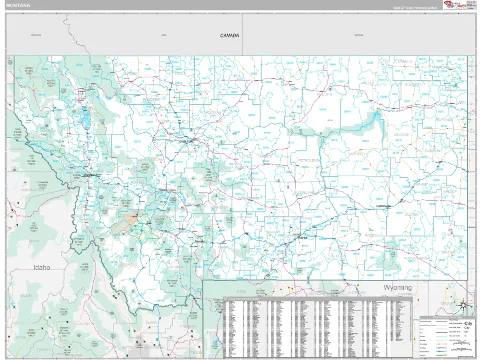Open the ZIP code index table
The image size is (480, 360).
(x=318, y=327)
